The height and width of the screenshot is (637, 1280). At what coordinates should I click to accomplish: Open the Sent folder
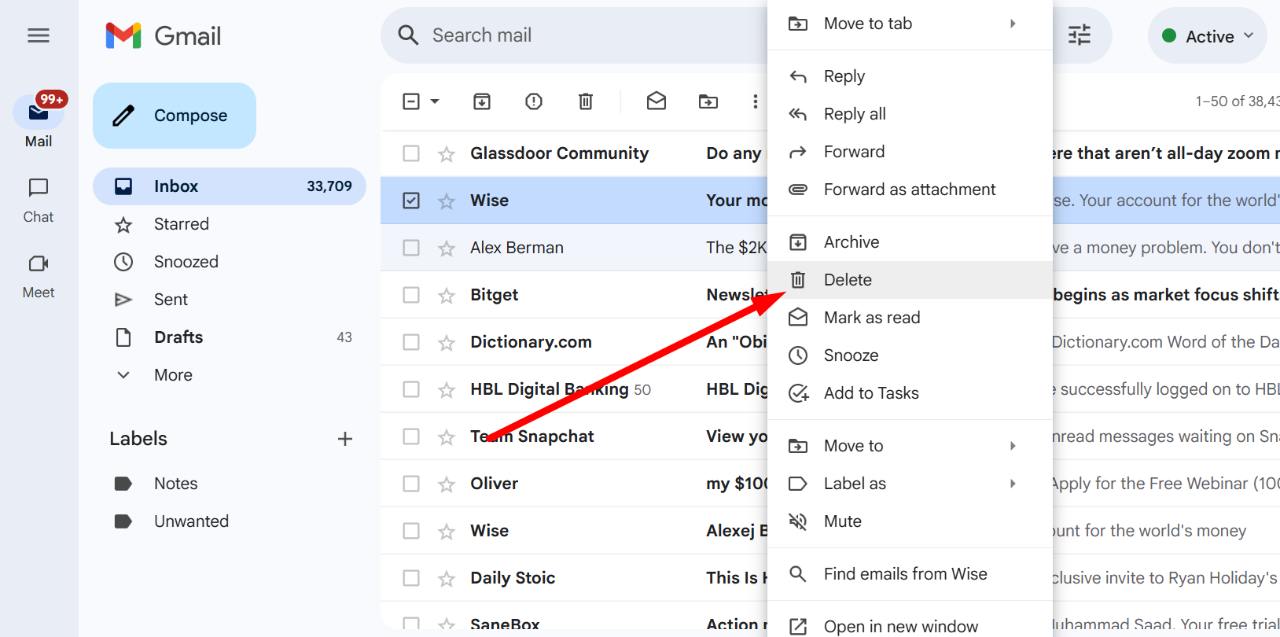pos(229,299)
